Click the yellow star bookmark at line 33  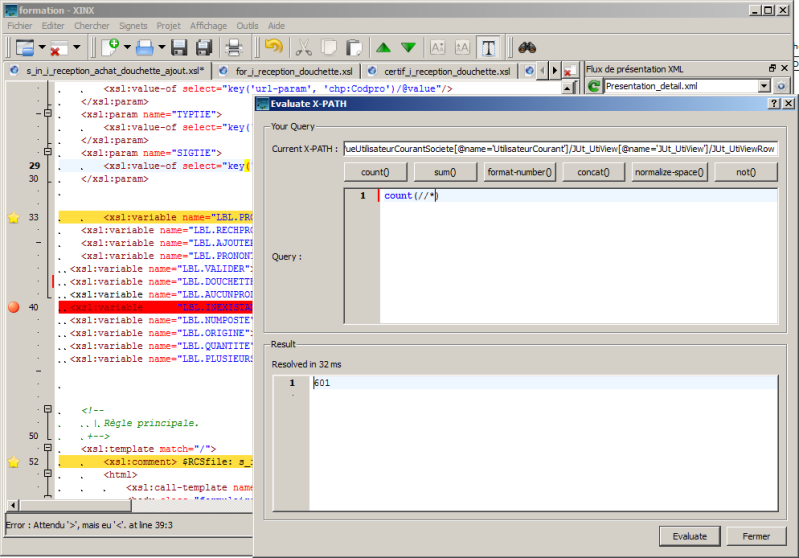tap(14, 218)
